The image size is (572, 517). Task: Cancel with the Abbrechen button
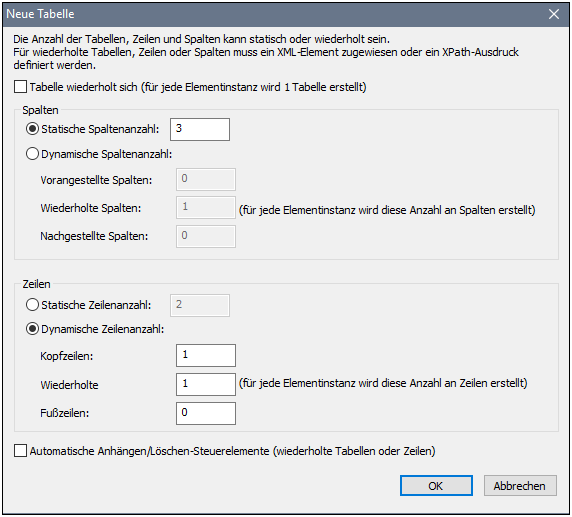[x=520, y=486]
